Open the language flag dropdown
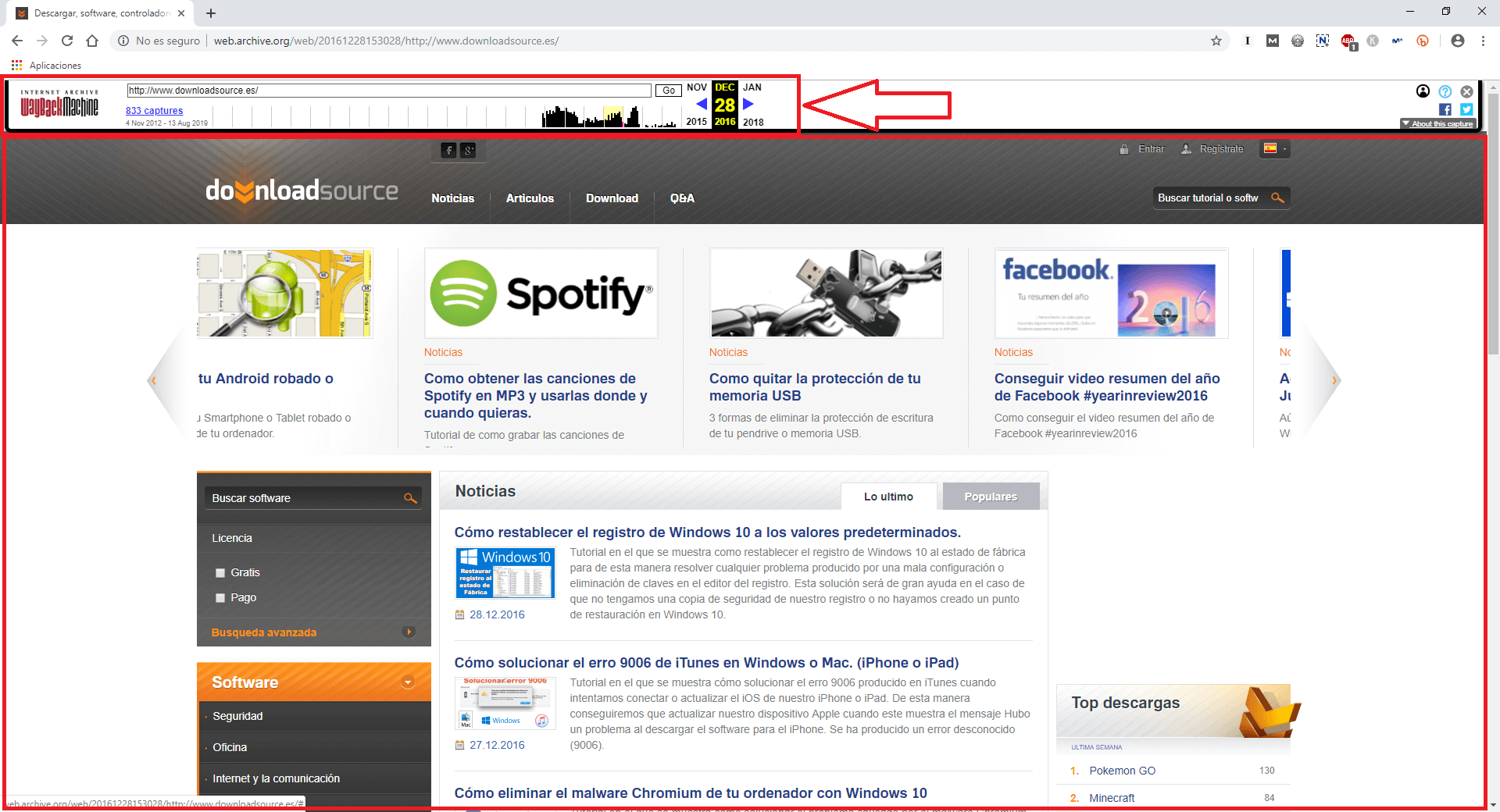The width and height of the screenshot is (1500, 812). (1275, 148)
